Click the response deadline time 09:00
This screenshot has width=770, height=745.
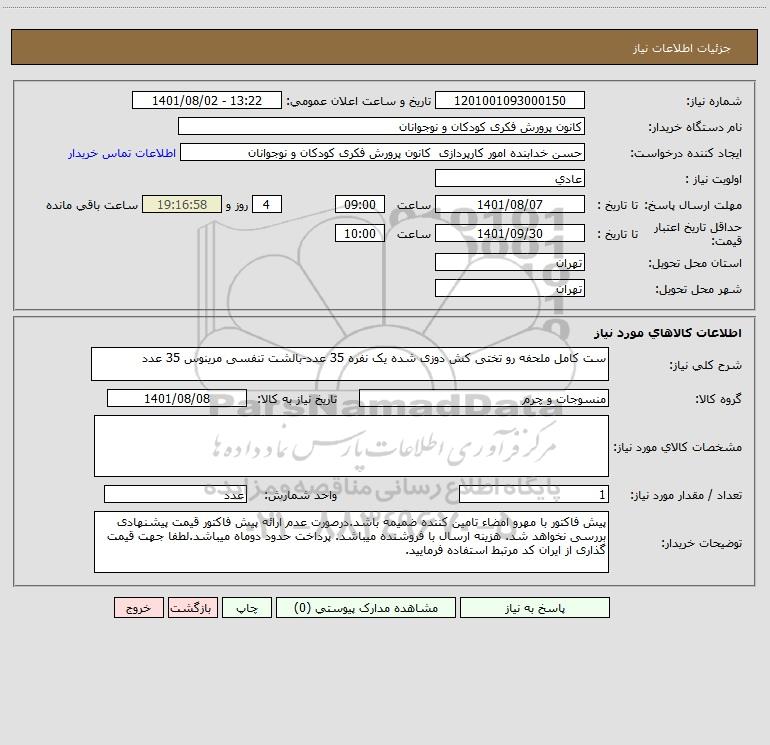(x=359, y=204)
